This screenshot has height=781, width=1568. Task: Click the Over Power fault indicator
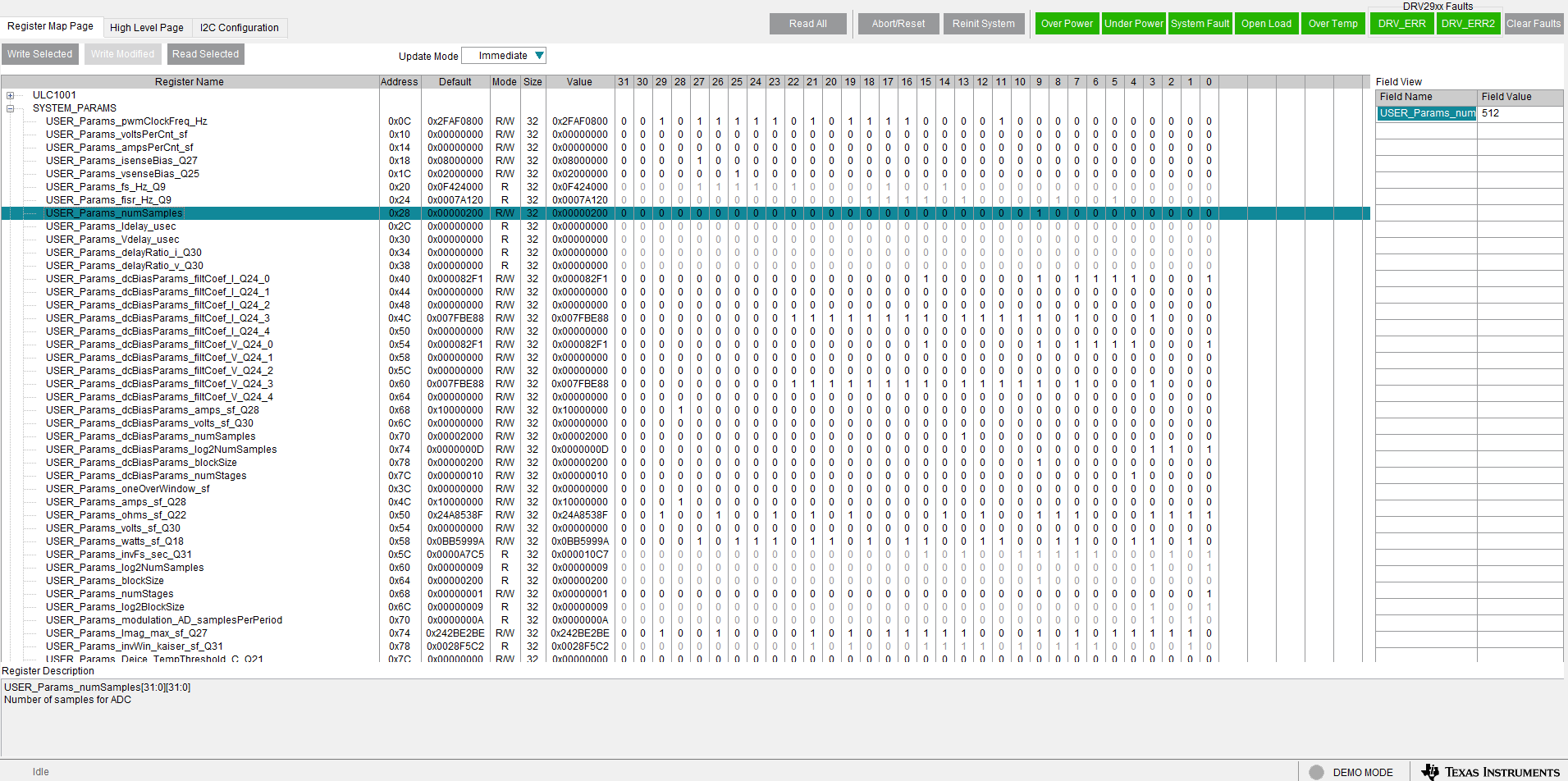(1067, 23)
